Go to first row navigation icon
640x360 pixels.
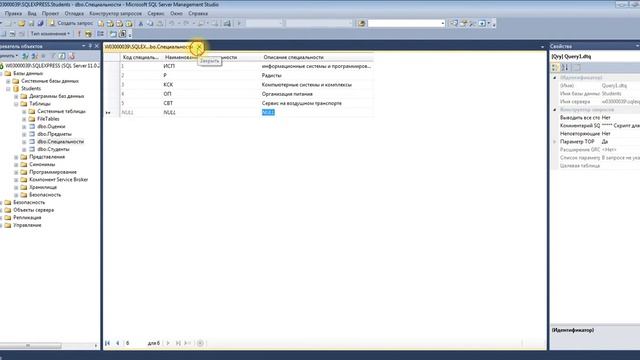pyautogui.click(x=107, y=343)
